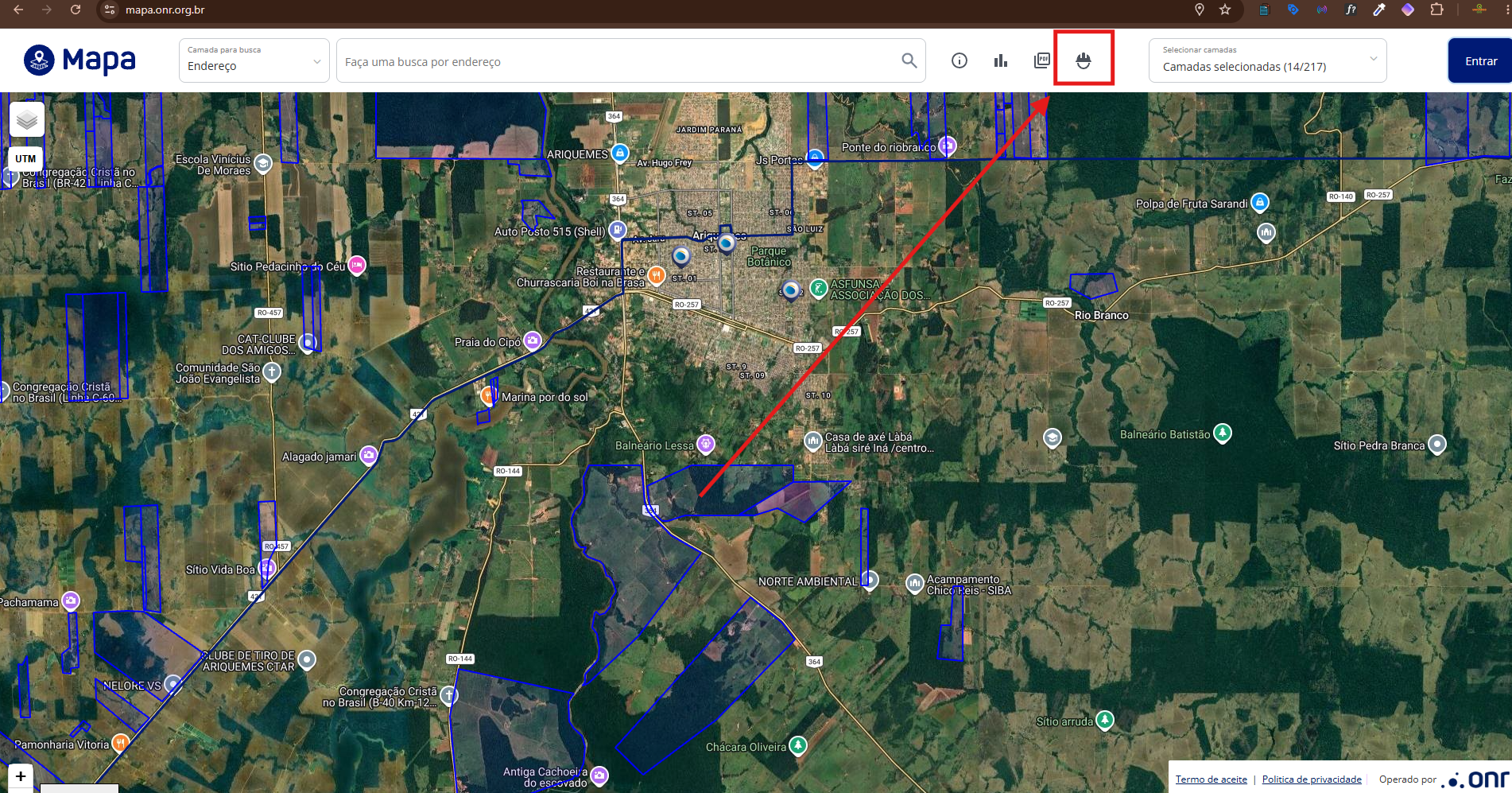Click the Mapa logo
The image size is (1512, 793).
click(79, 60)
